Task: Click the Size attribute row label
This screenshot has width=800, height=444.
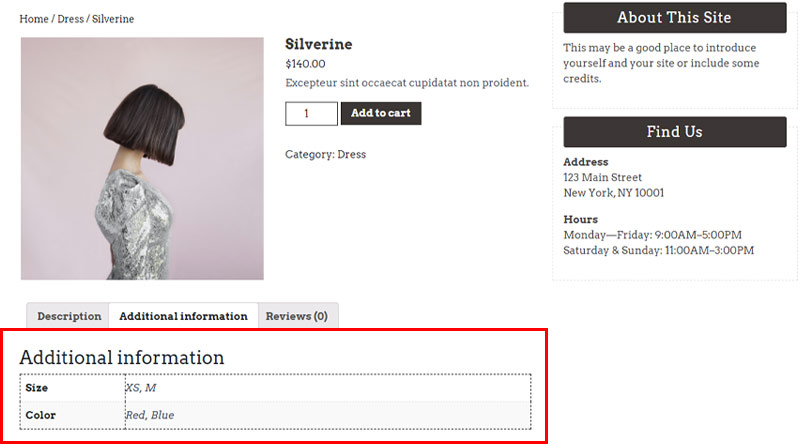Action: pyautogui.click(x=37, y=388)
